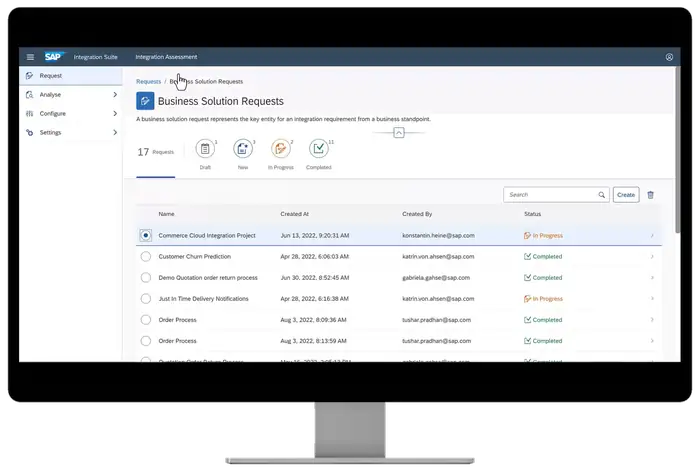Click katrin.von.ahsen@sap.com in Customer Churn row
This screenshot has height=472, width=700.
[x=438, y=257]
